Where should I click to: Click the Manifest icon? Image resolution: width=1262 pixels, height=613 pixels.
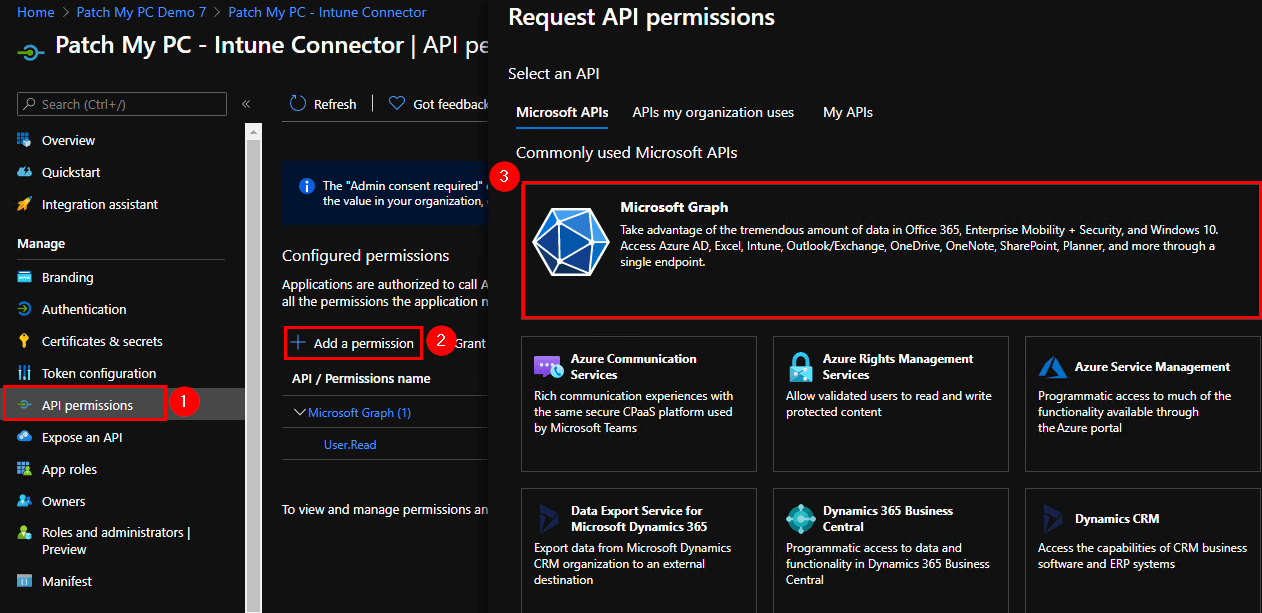[x=25, y=581]
